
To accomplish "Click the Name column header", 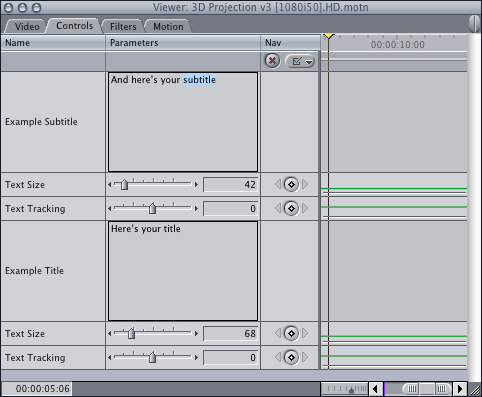I will [x=53, y=43].
